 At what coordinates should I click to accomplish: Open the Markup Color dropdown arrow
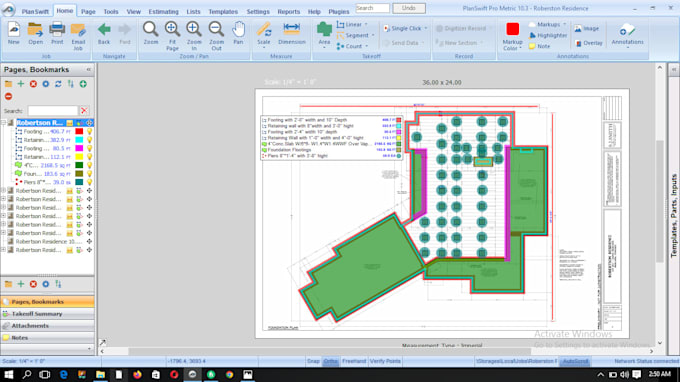520,49
